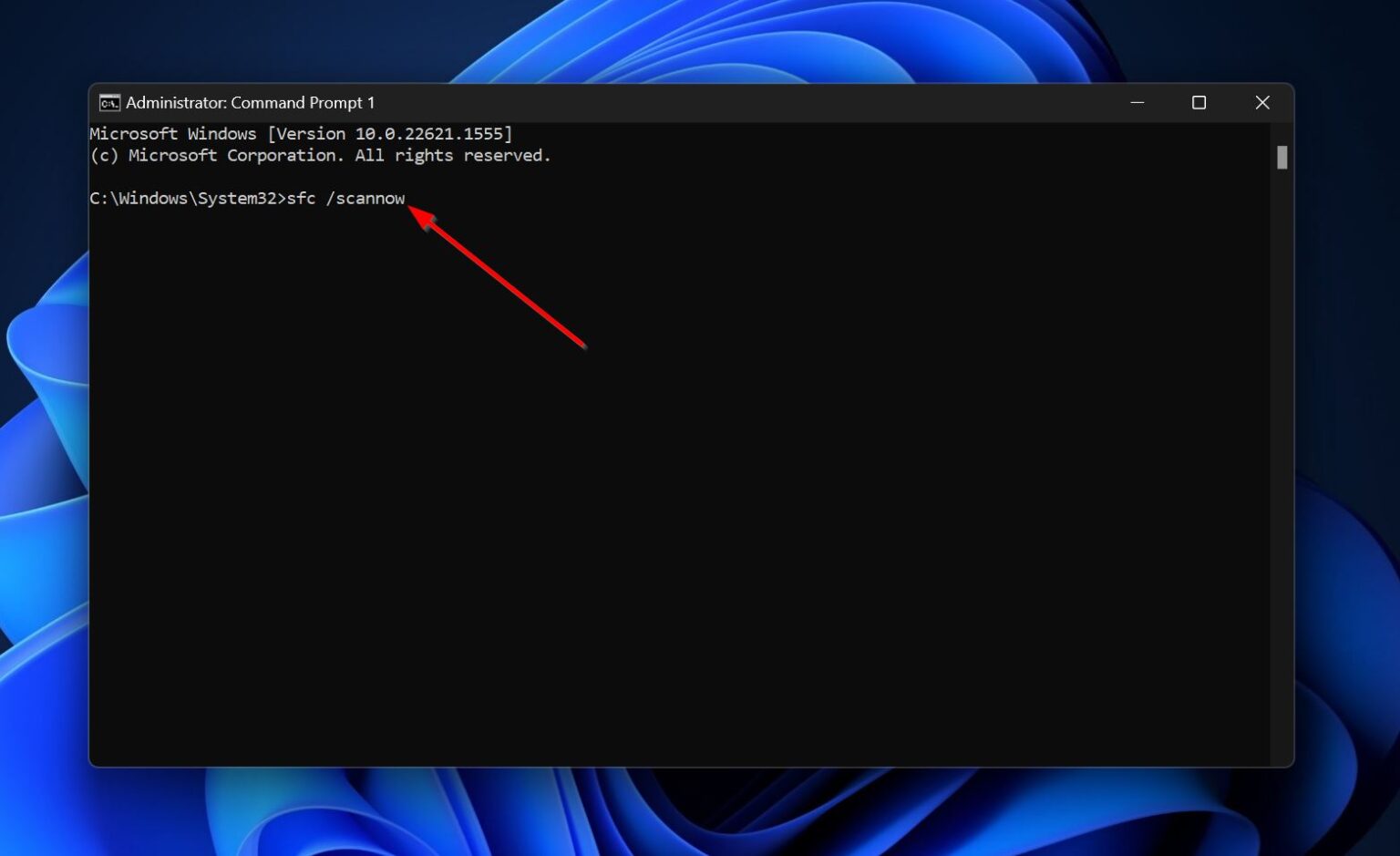Click the Microsoft Windows version line
The width and height of the screenshot is (1400, 856).
point(301,133)
